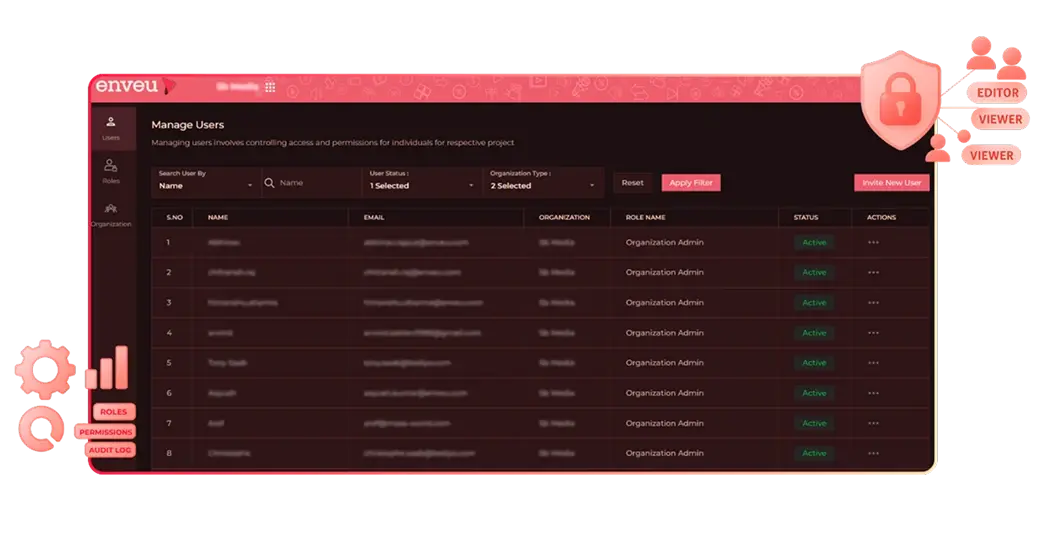Open the Users section in sidebar
The height and width of the screenshot is (543, 1043).
tap(111, 127)
